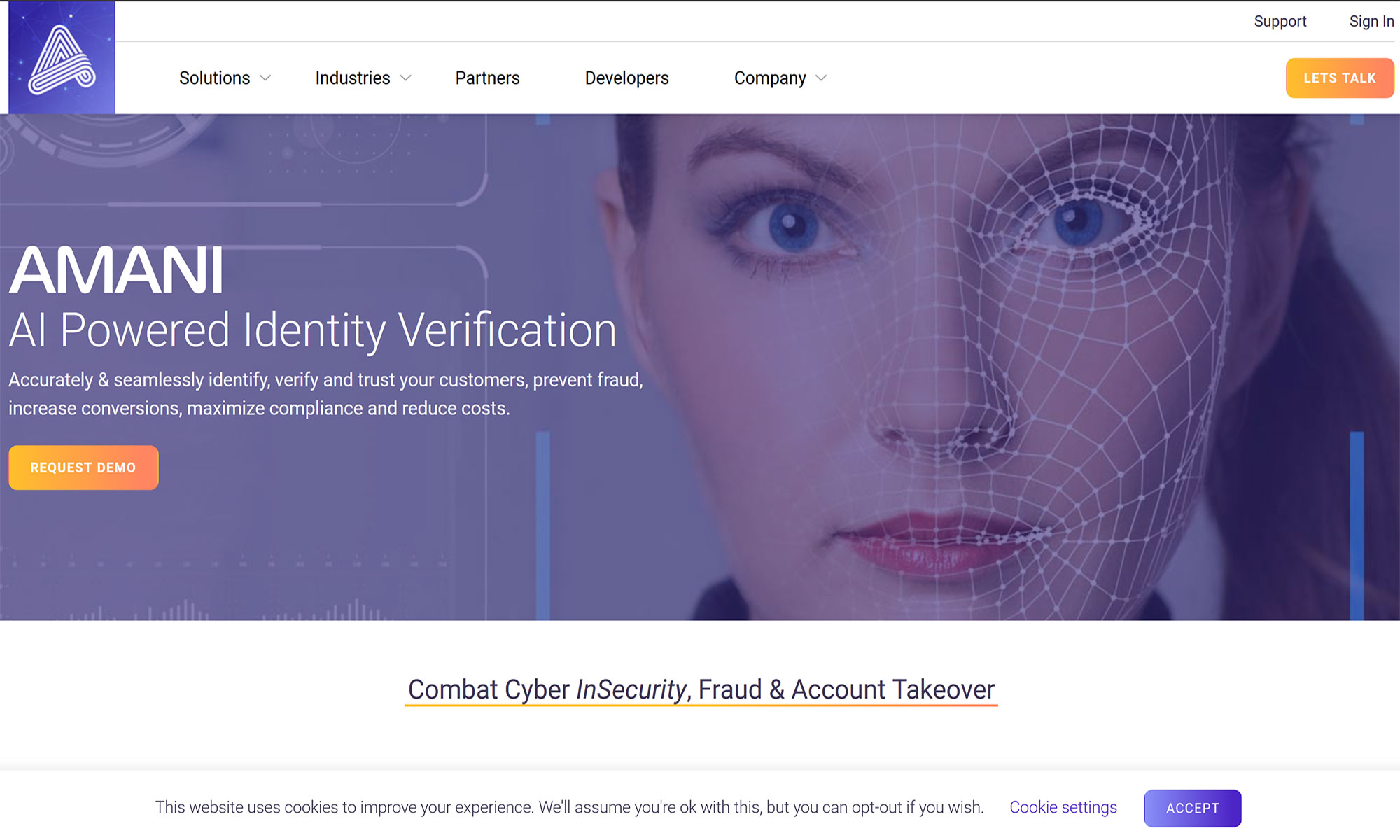
Task: Click the Cookie settings link
Action: point(1064,807)
